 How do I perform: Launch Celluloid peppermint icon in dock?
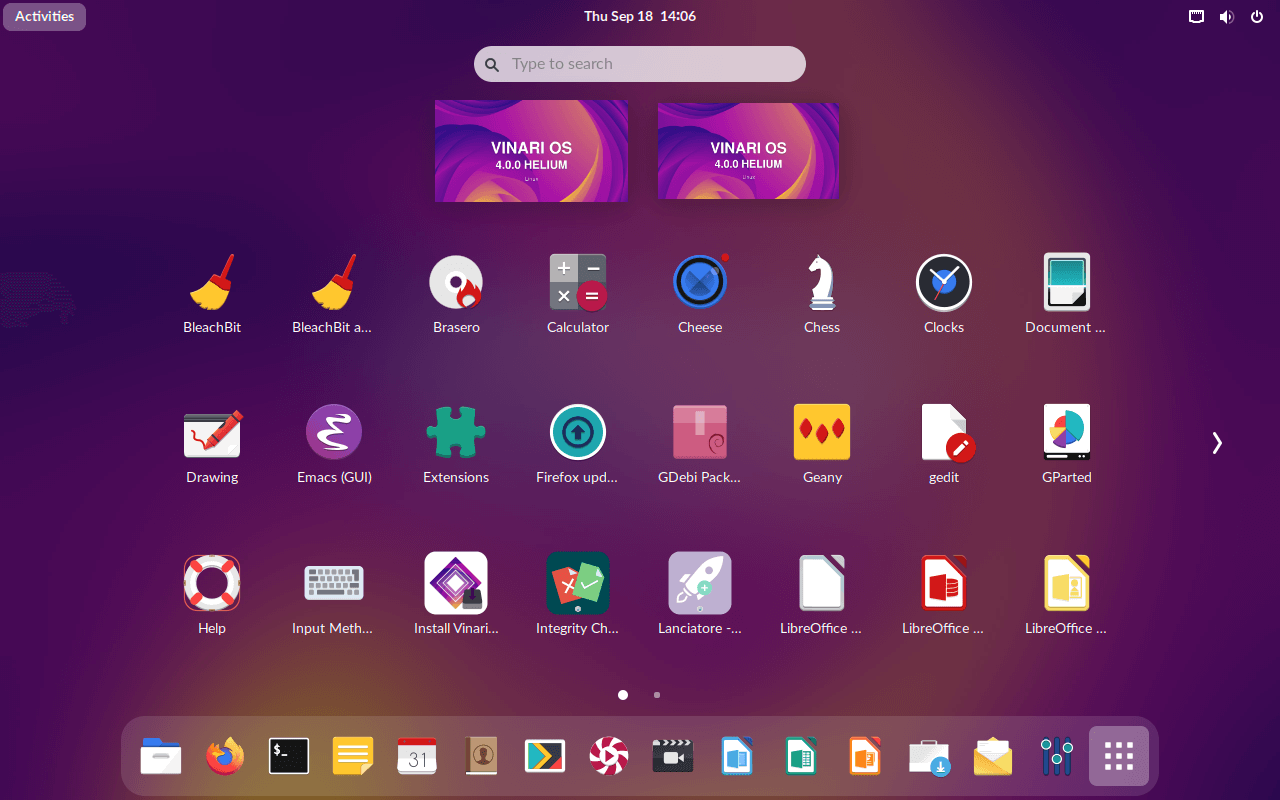pos(609,756)
